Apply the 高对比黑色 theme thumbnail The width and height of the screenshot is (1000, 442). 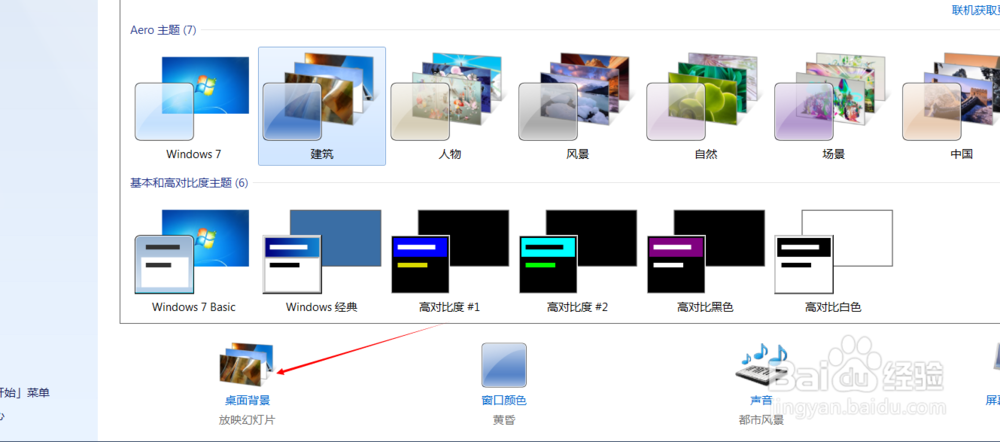tap(706, 251)
